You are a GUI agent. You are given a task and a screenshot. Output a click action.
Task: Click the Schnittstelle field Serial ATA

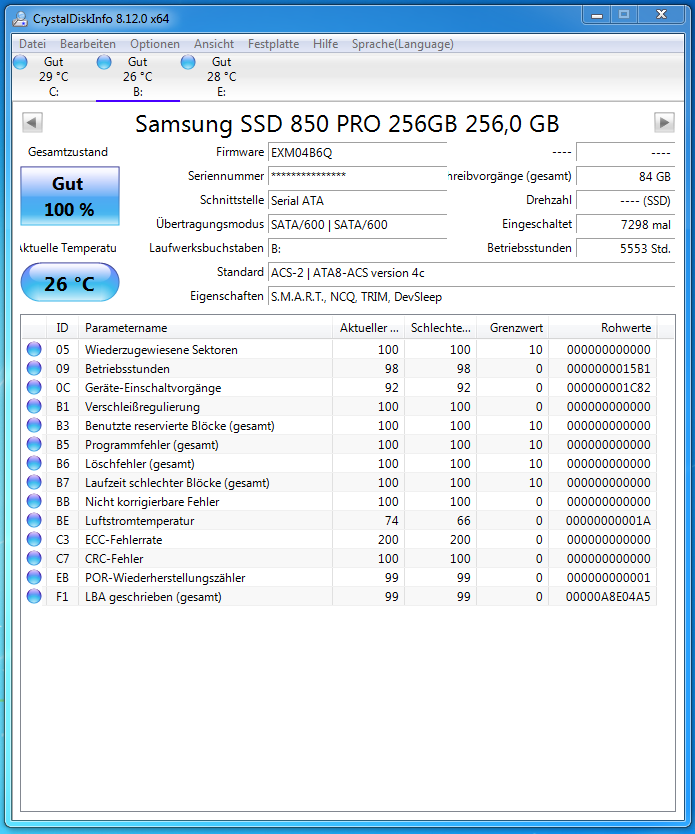(357, 201)
